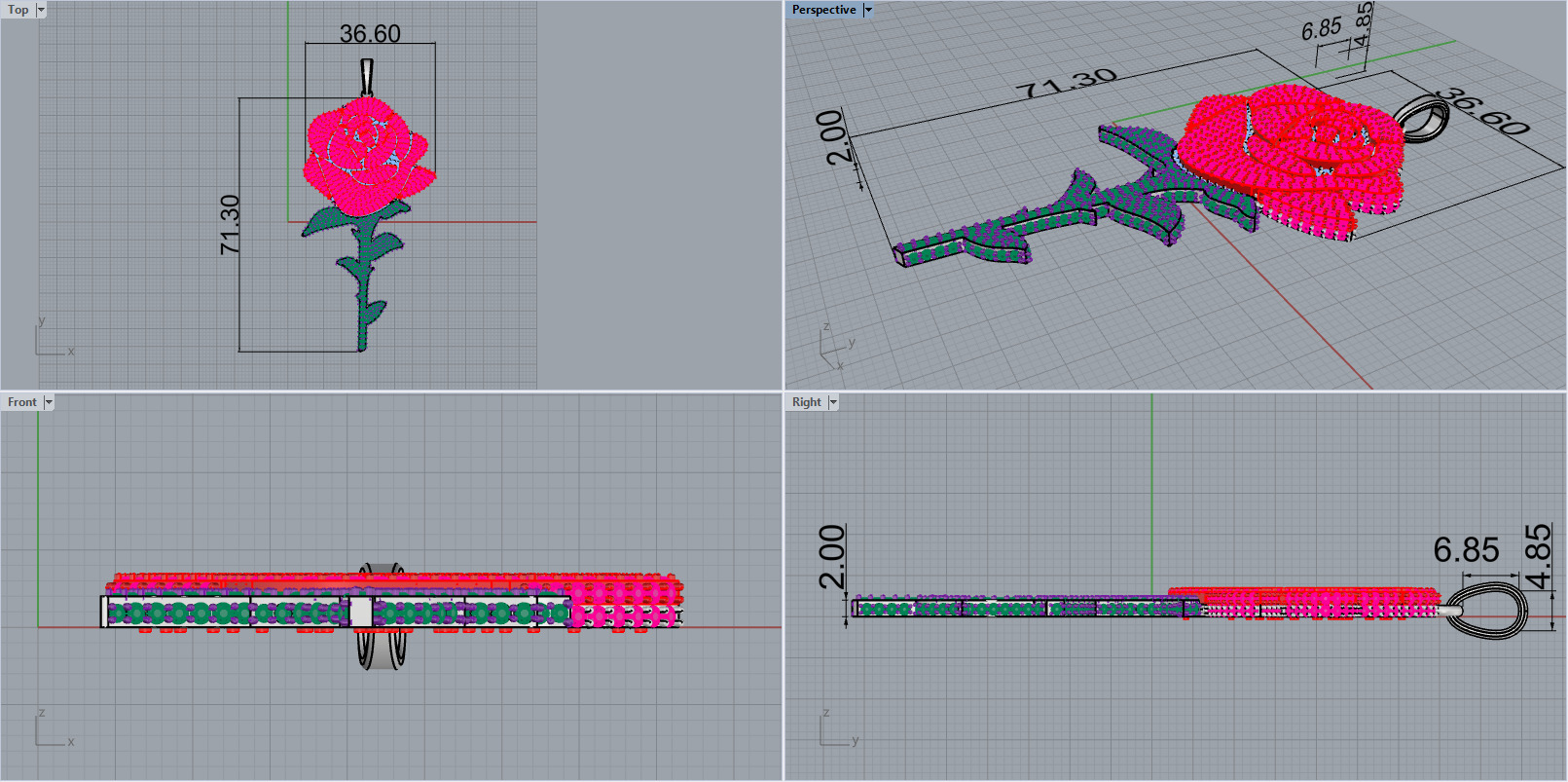Click the world axis icon in Right view

[x=840, y=726]
